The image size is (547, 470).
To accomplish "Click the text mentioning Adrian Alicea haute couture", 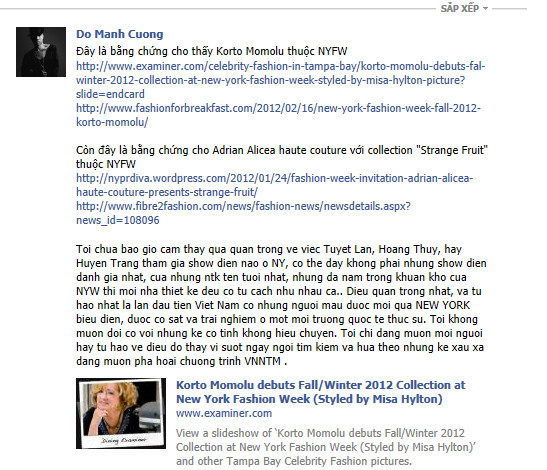I will (282, 157).
